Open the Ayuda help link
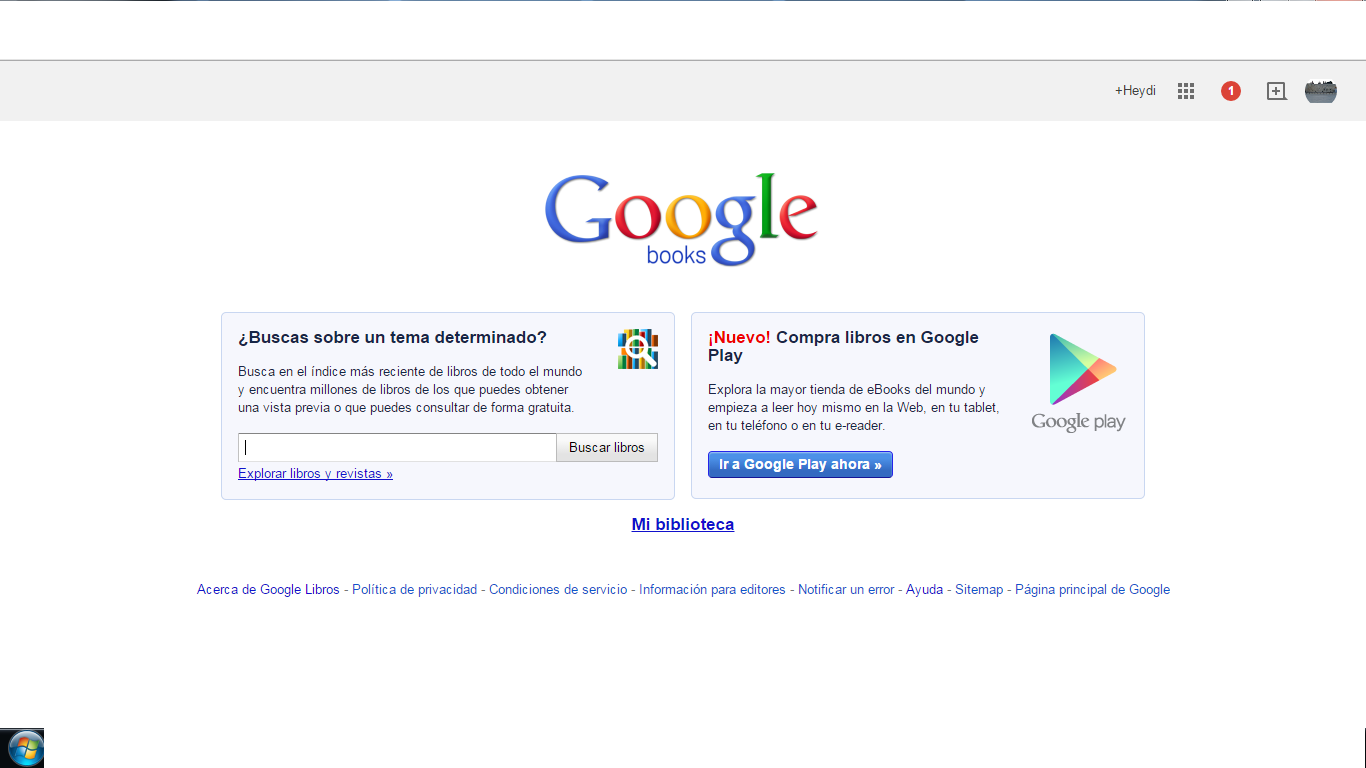 click(924, 590)
